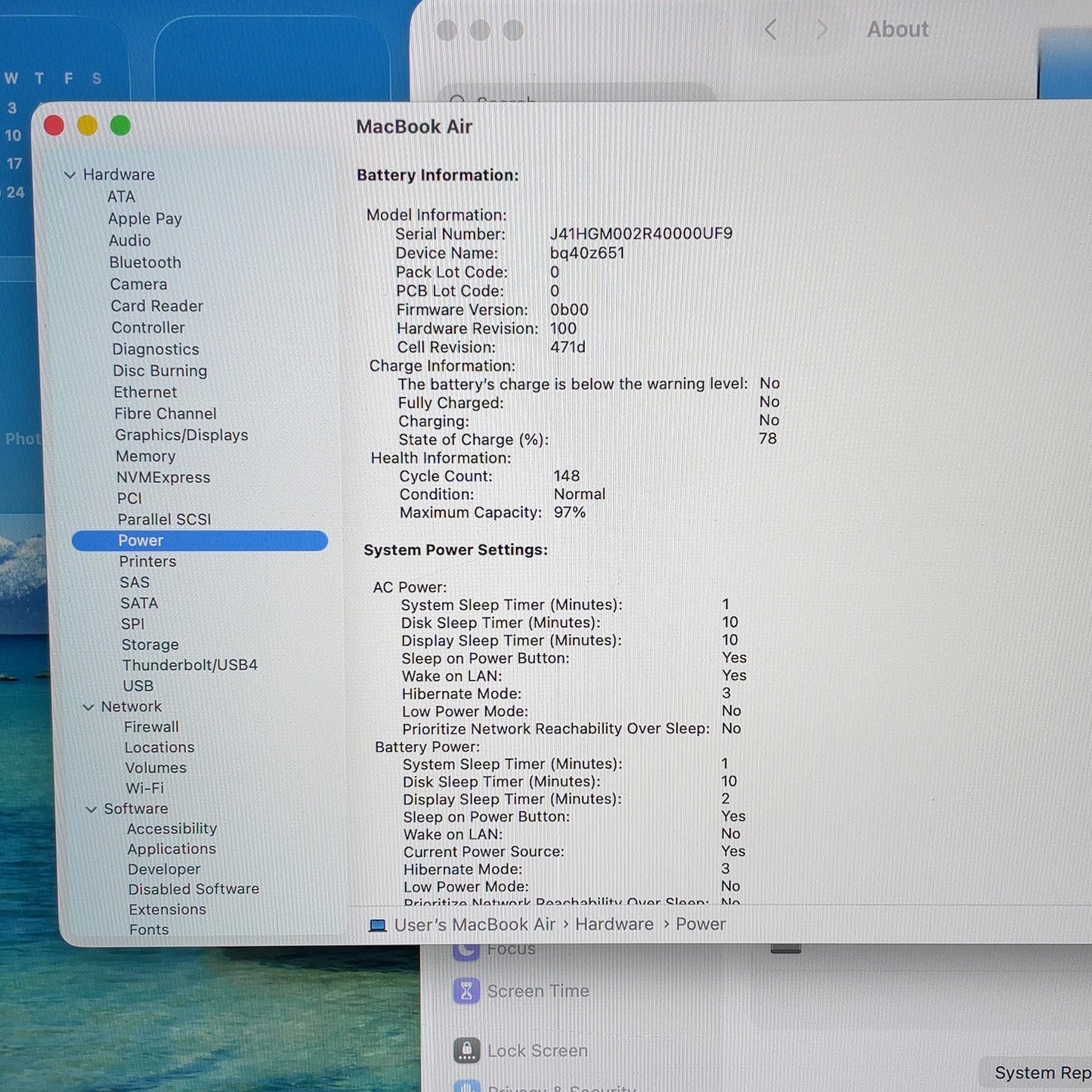Open Lock Screen label in System Settings
The height and width of the screenshot is (1092, 1092).
[537, 1050]
